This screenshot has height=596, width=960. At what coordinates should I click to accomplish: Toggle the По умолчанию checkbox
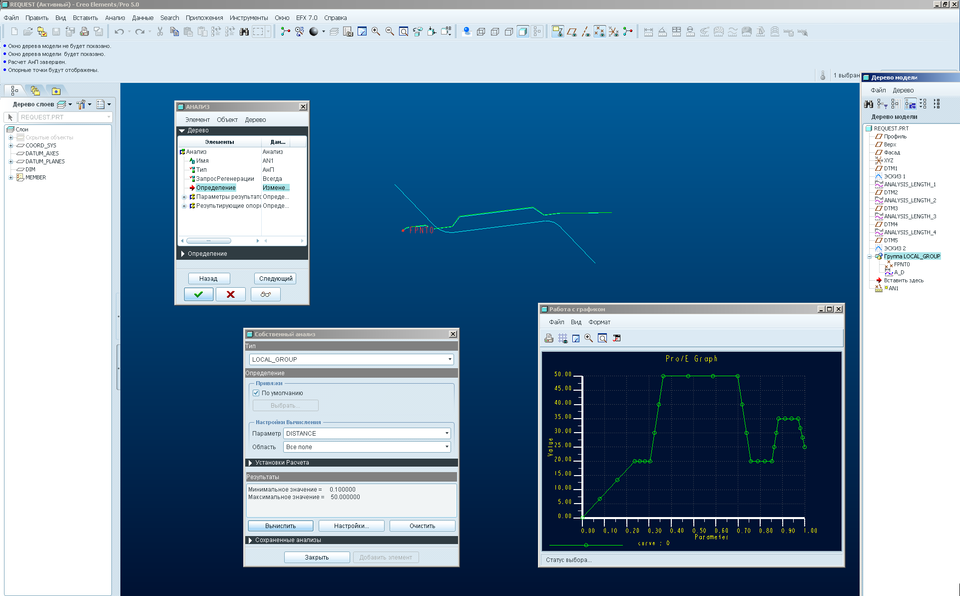click(x=256, y=392)
